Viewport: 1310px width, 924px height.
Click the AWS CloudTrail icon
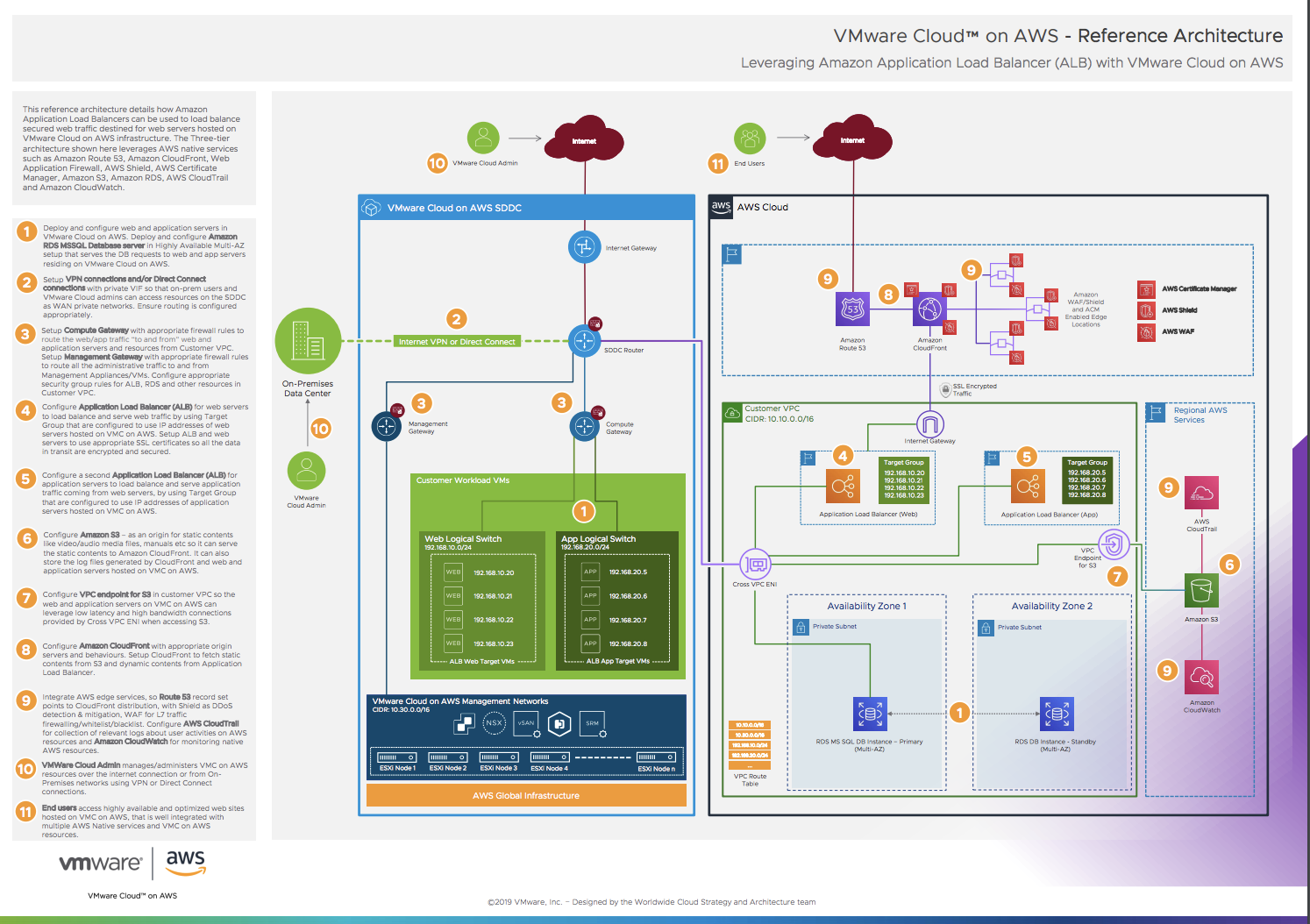(1201, 494)
